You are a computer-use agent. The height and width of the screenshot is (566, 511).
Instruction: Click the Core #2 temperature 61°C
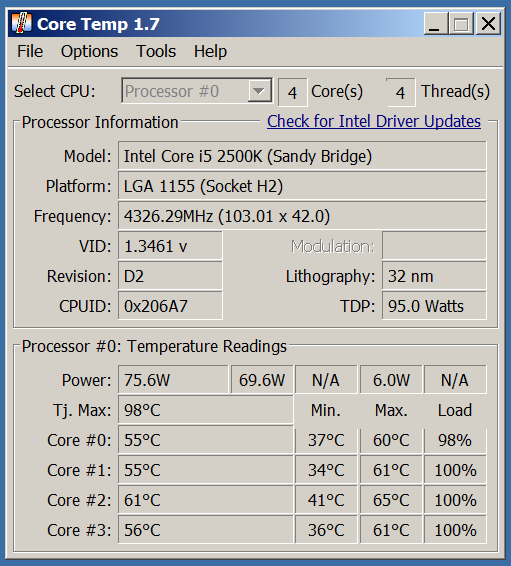[206, 500]
